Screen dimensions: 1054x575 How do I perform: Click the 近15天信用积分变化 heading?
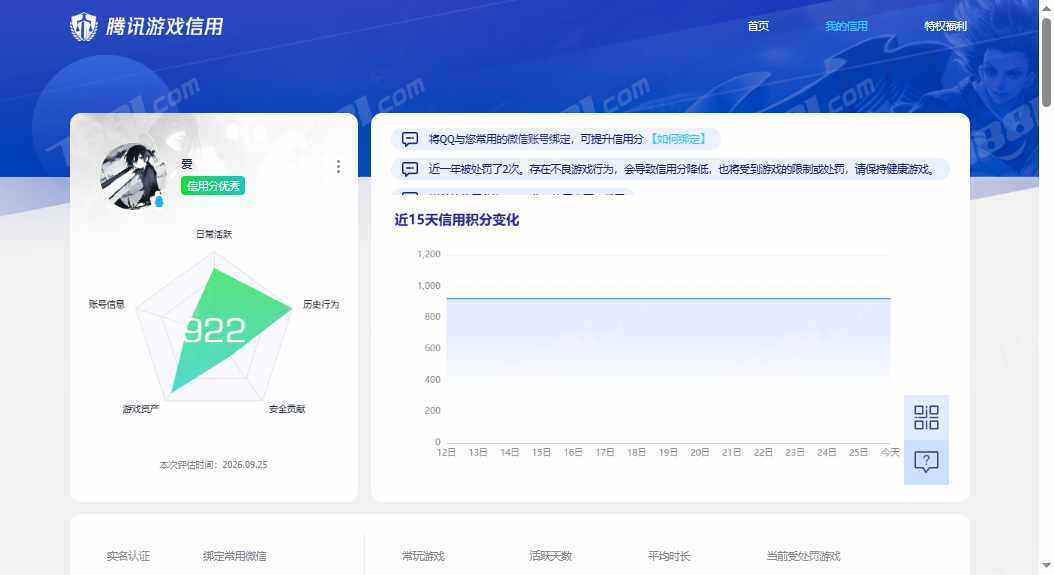pos(456,220)
